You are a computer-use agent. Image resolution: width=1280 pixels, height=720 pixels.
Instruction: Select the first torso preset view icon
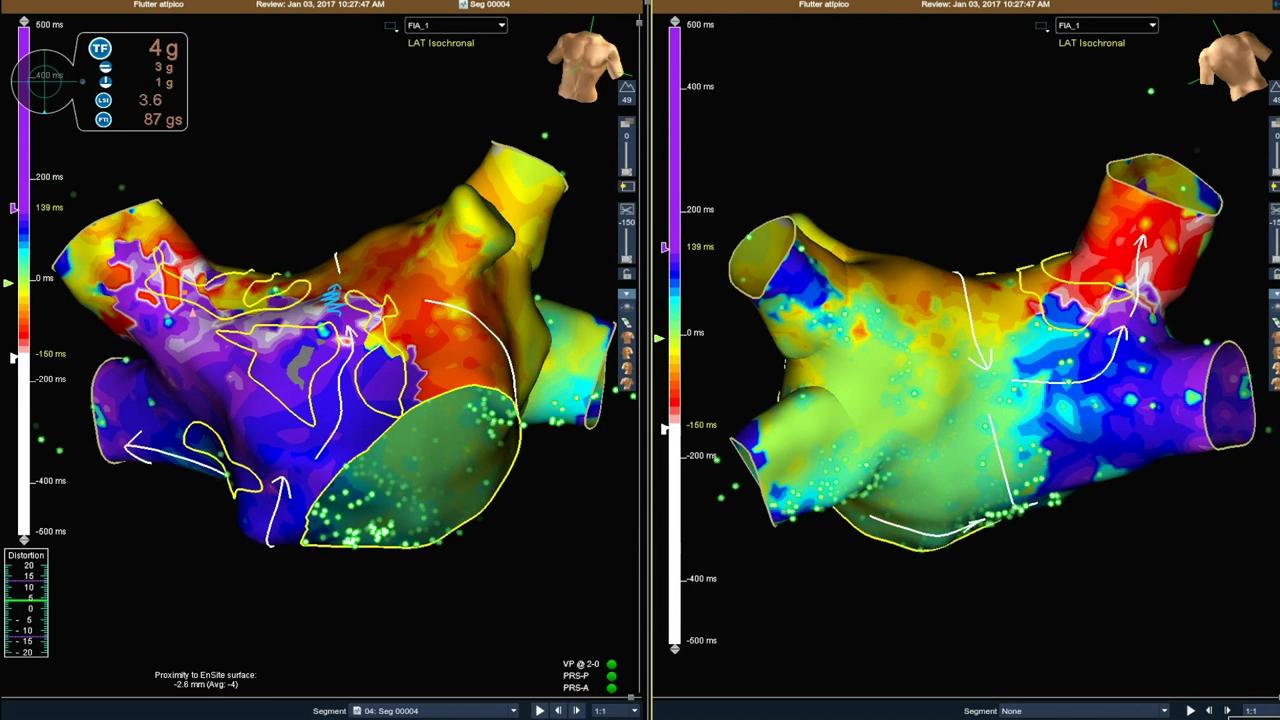pyautogui.click(x=627, y=338)
